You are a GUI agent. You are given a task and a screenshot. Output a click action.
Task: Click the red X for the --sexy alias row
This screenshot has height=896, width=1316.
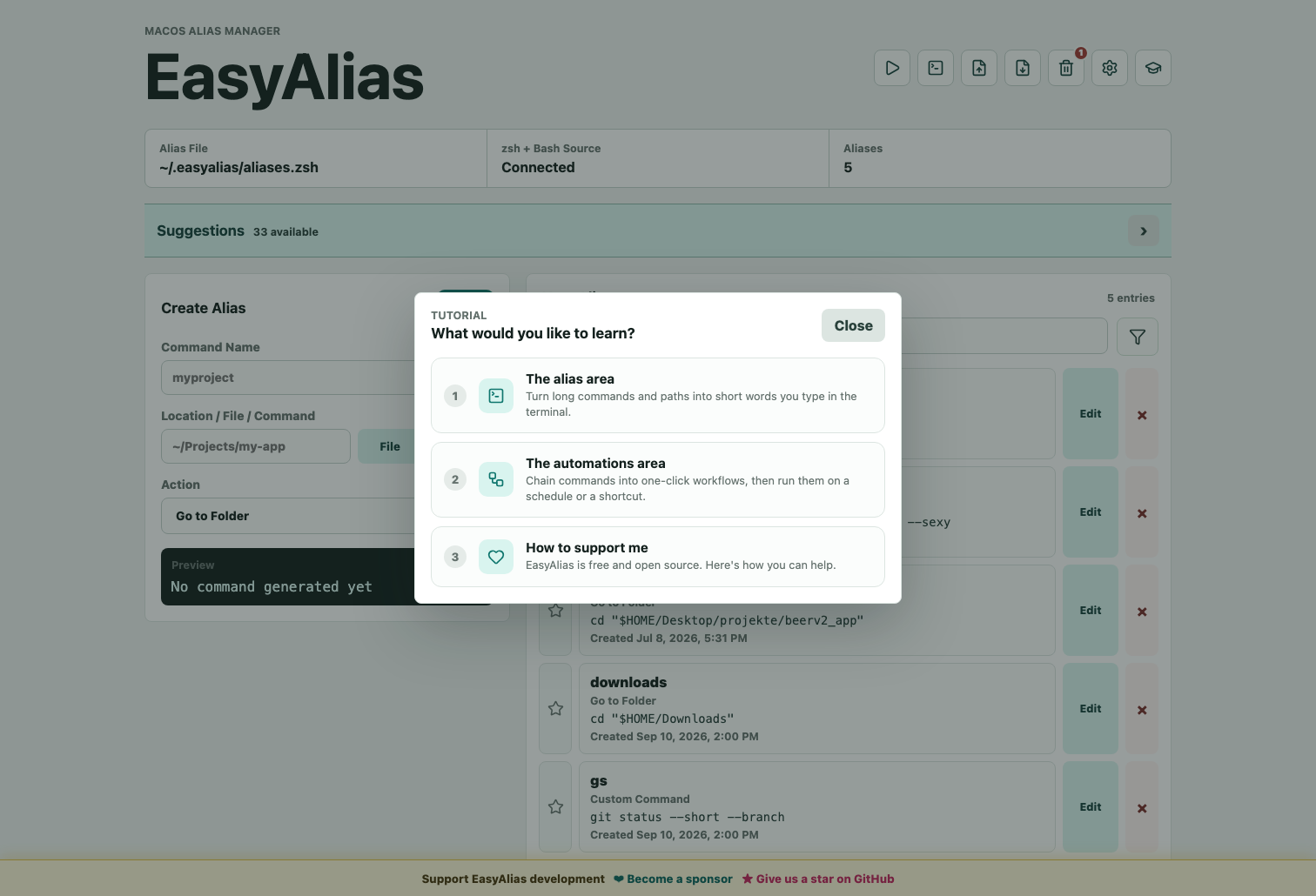(1142, 513)
